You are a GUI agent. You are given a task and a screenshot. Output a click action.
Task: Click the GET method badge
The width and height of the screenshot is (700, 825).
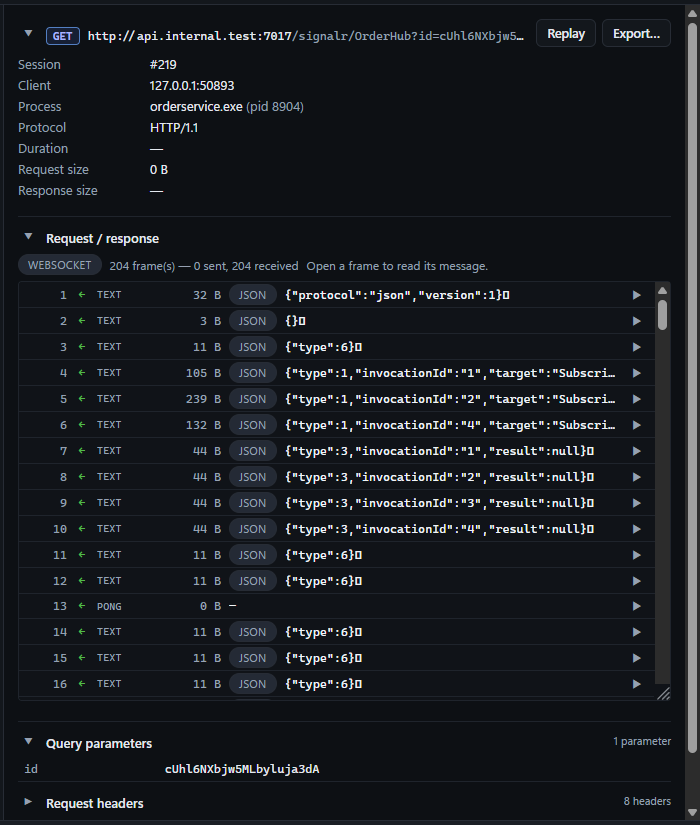(63, 36)
